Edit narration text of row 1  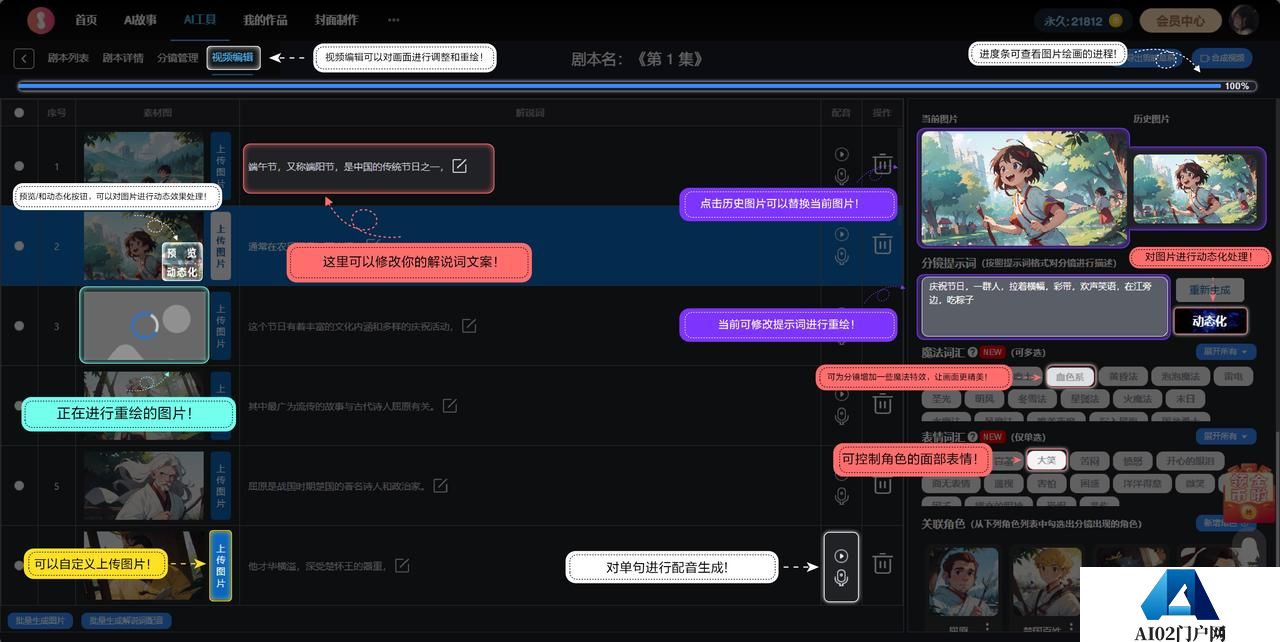pyautogui.click(x=459, y=166)
